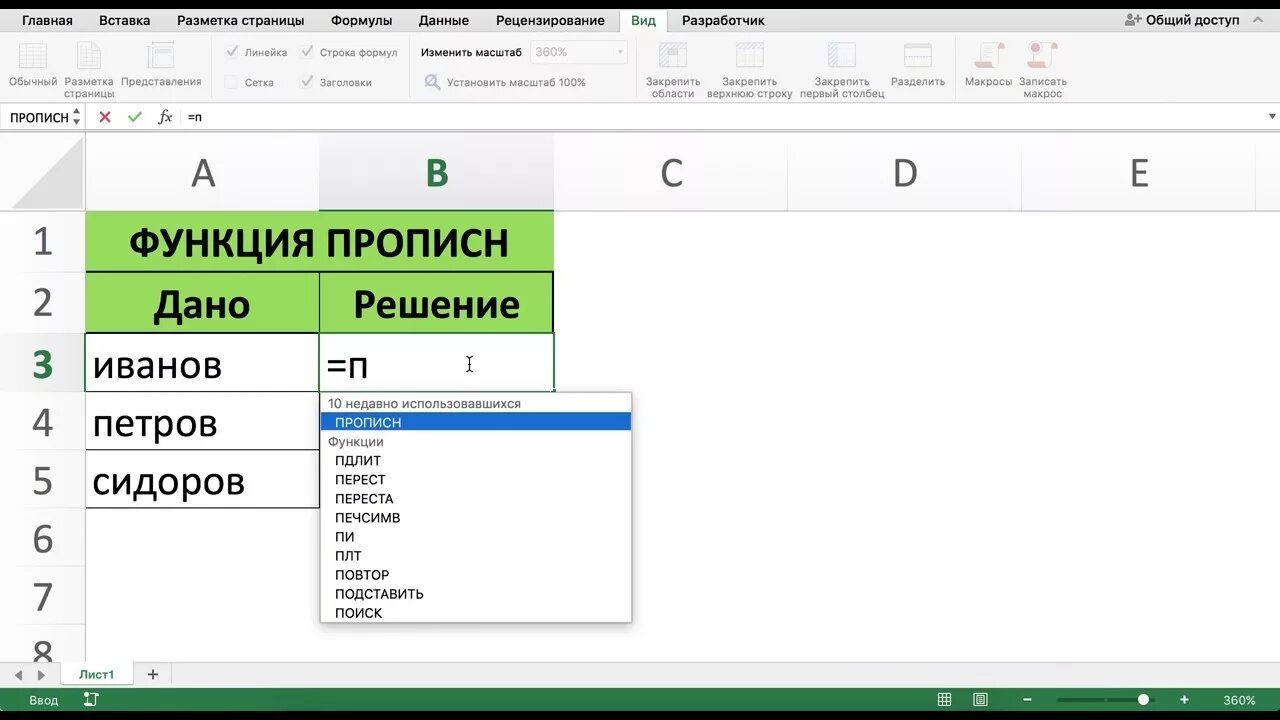
Task: Choose ПЛТ function suggestion
Action: click(x=476, y=556)
